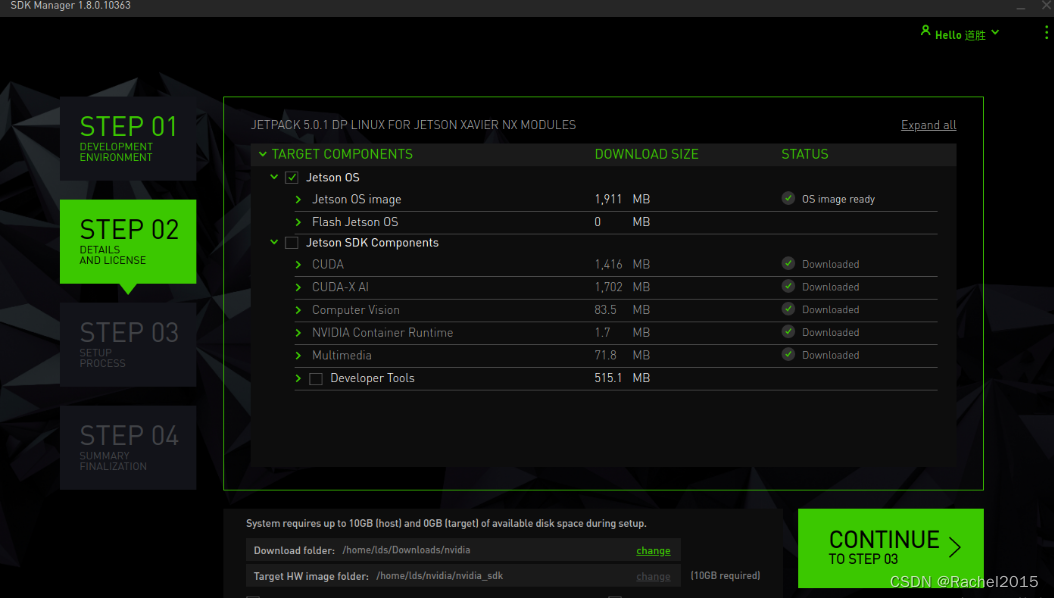This screenshot has height=598, width=1054.
Task: Click the DOWNLOAD SIZE column header
Action: point(647,154)
